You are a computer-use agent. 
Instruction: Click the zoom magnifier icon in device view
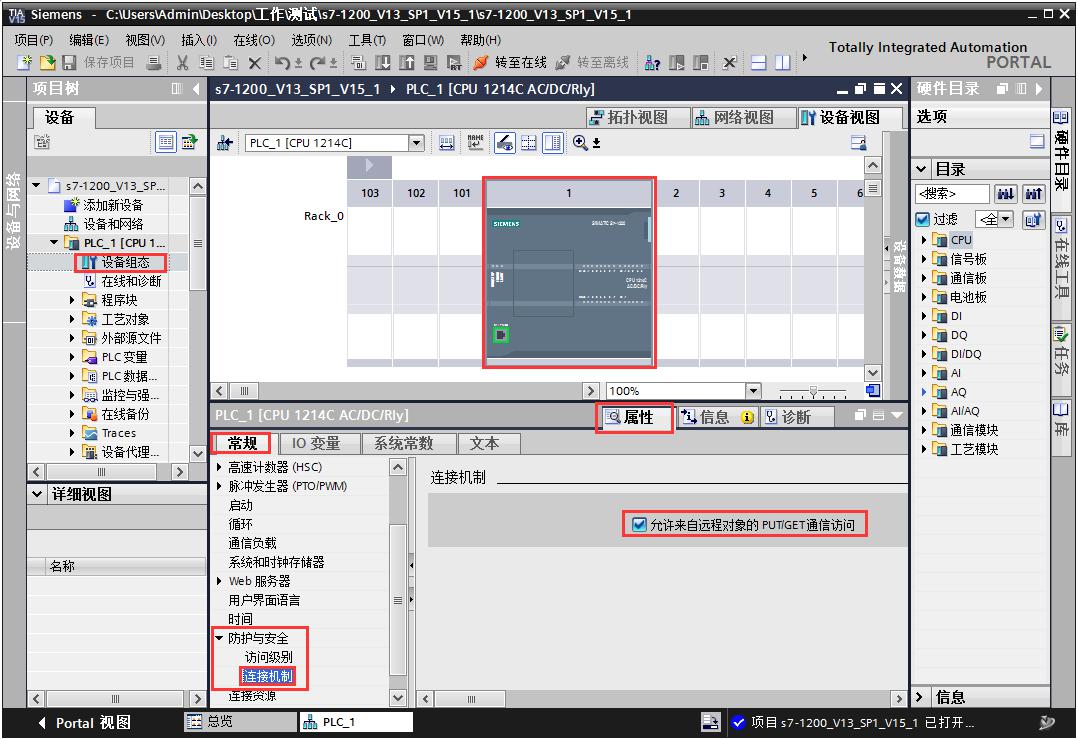pyautogui.click(x=580, y=143)
